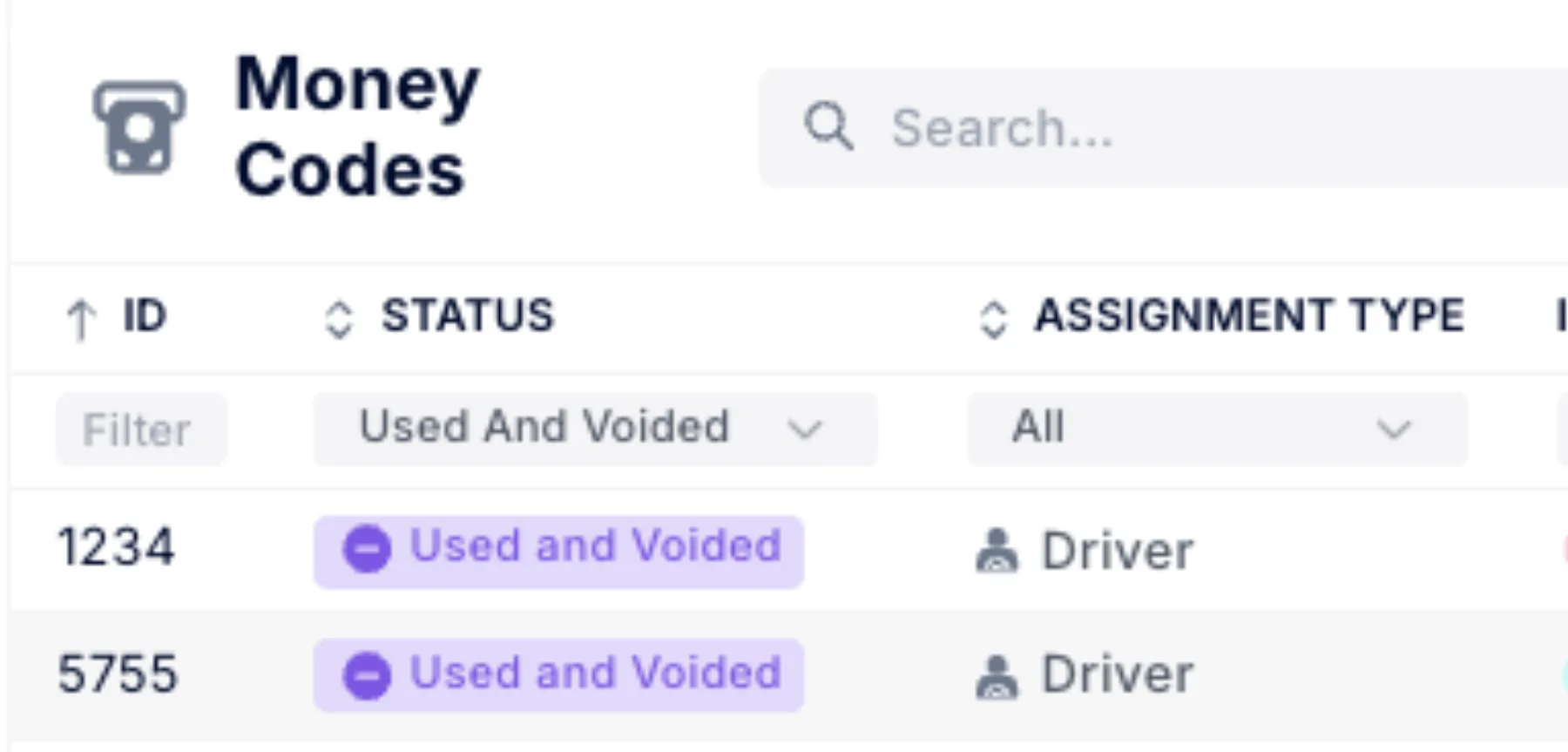
Task: Sort by ASSIGNMENT TYPE column header
Action: (x=1249, y=315)
